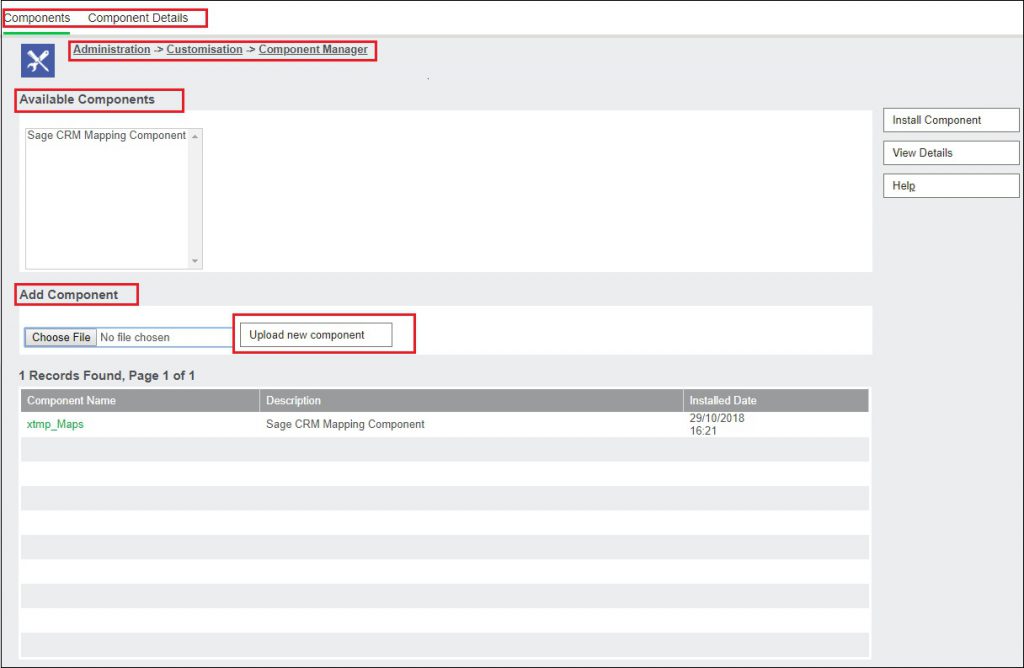Click the Component Manager breadcrumb link
This screenshot has height=668, width=1024.
(x=313, y=49)
